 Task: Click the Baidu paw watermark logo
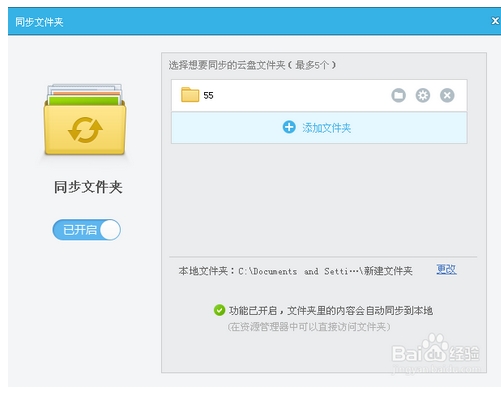(x=436, y=348)
